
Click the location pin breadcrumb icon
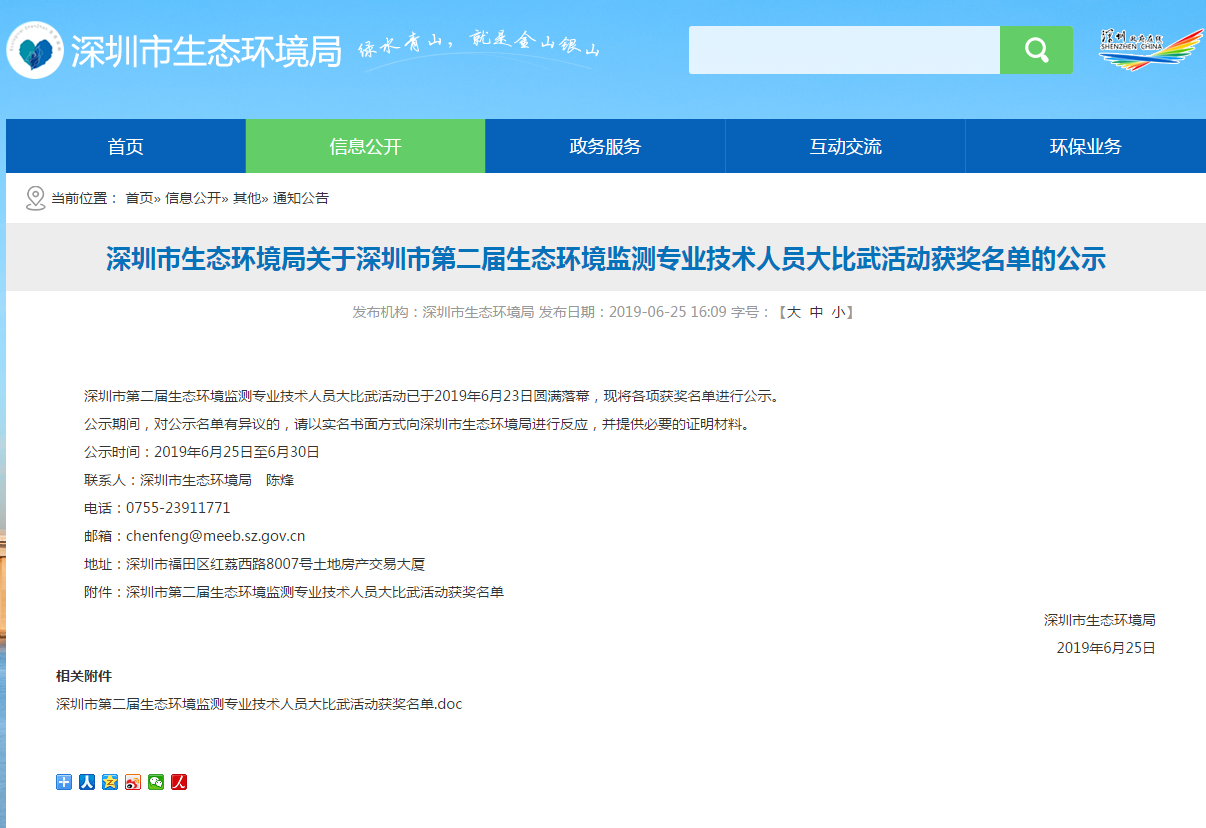[35, 197]
